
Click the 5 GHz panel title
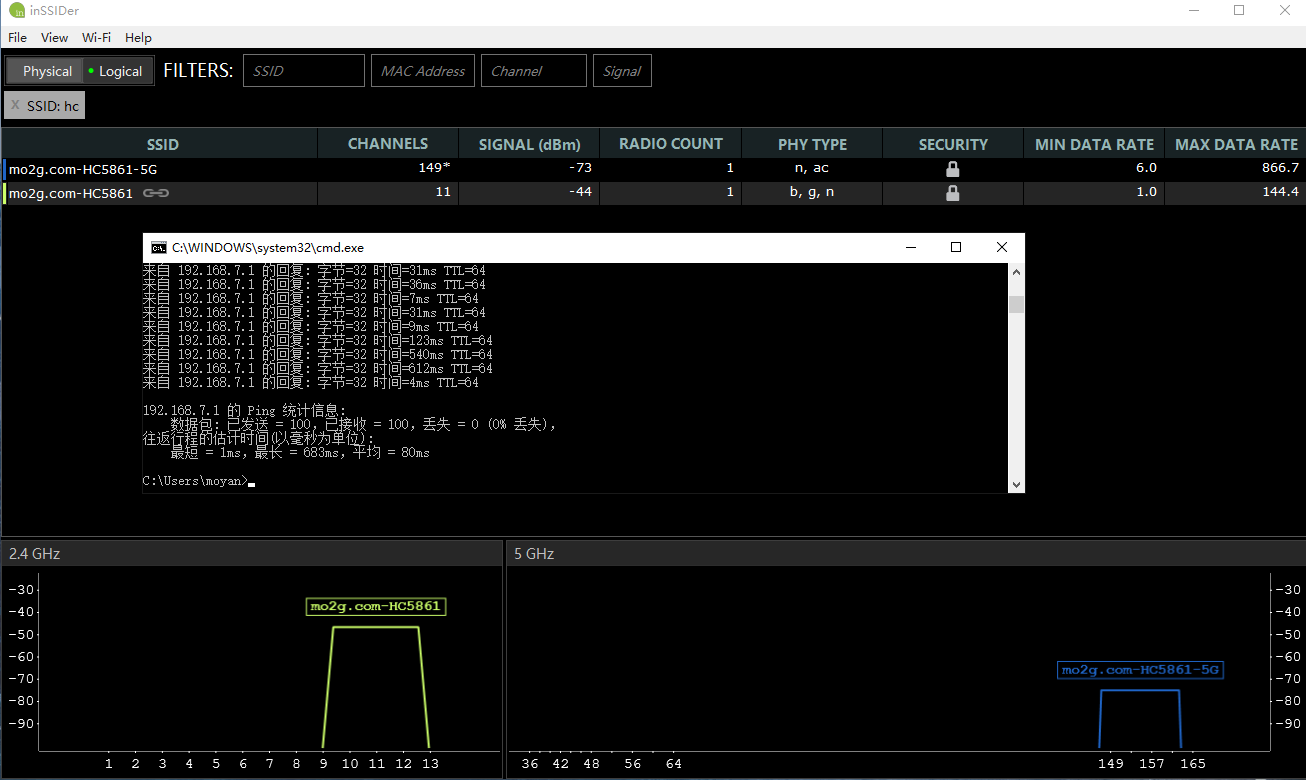[x=534, y=553]
